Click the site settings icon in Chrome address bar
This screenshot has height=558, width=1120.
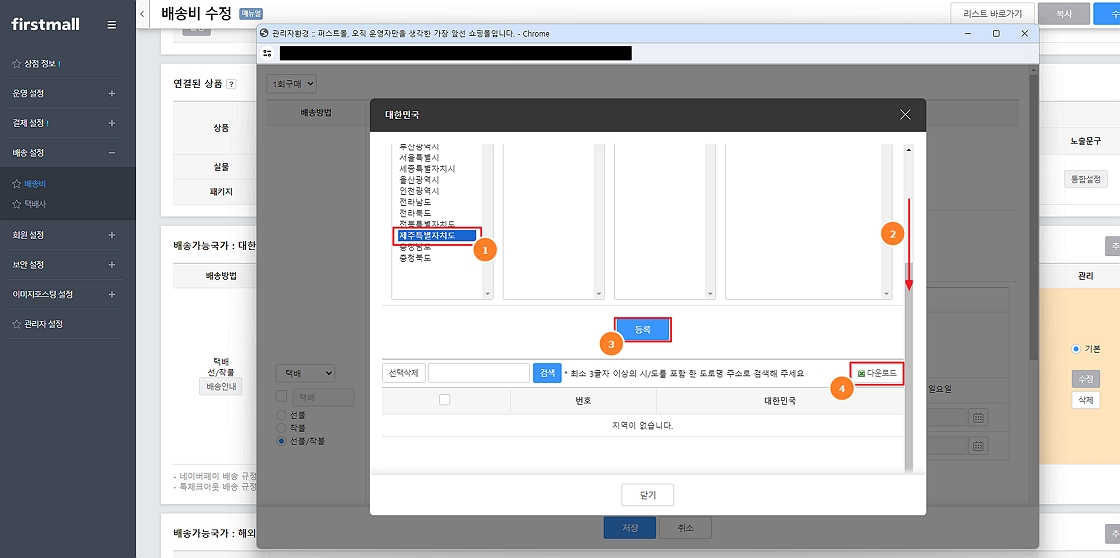click(x=267, y=53)
